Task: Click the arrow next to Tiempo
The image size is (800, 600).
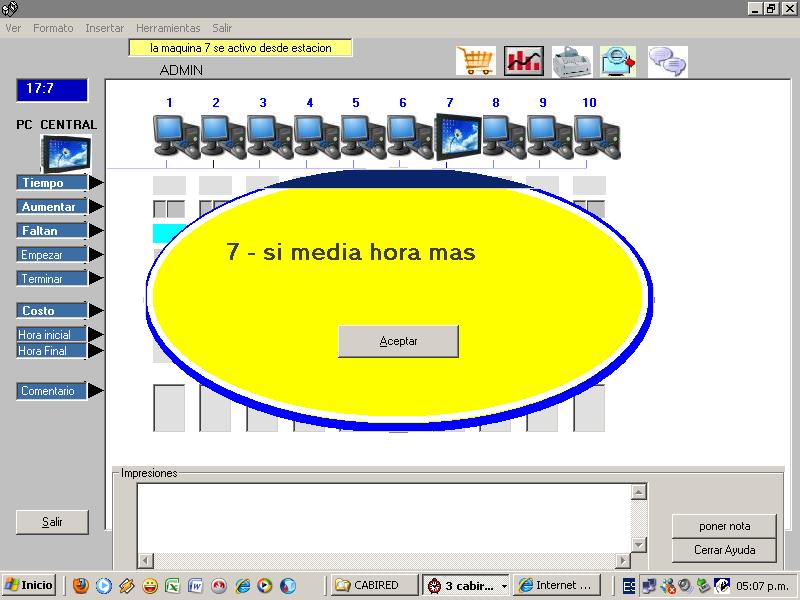Action: pyautogui.click(x=96, y=183)
